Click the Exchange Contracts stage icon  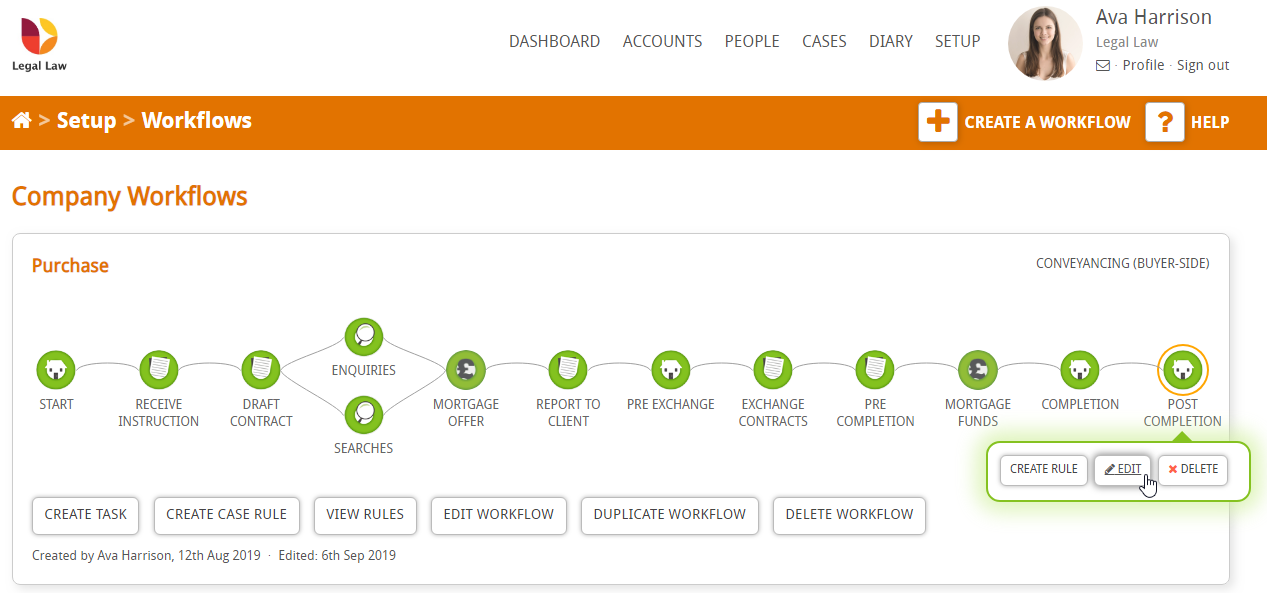772,369
